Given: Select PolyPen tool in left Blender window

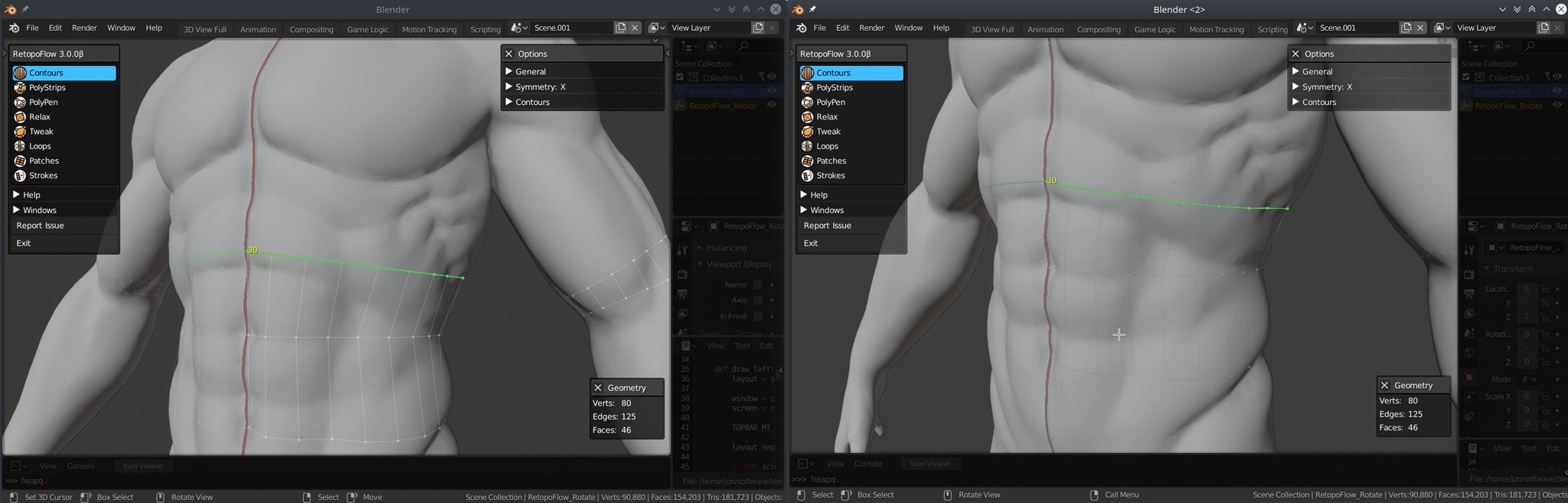Looking at the screenshot, I should 64,102.
